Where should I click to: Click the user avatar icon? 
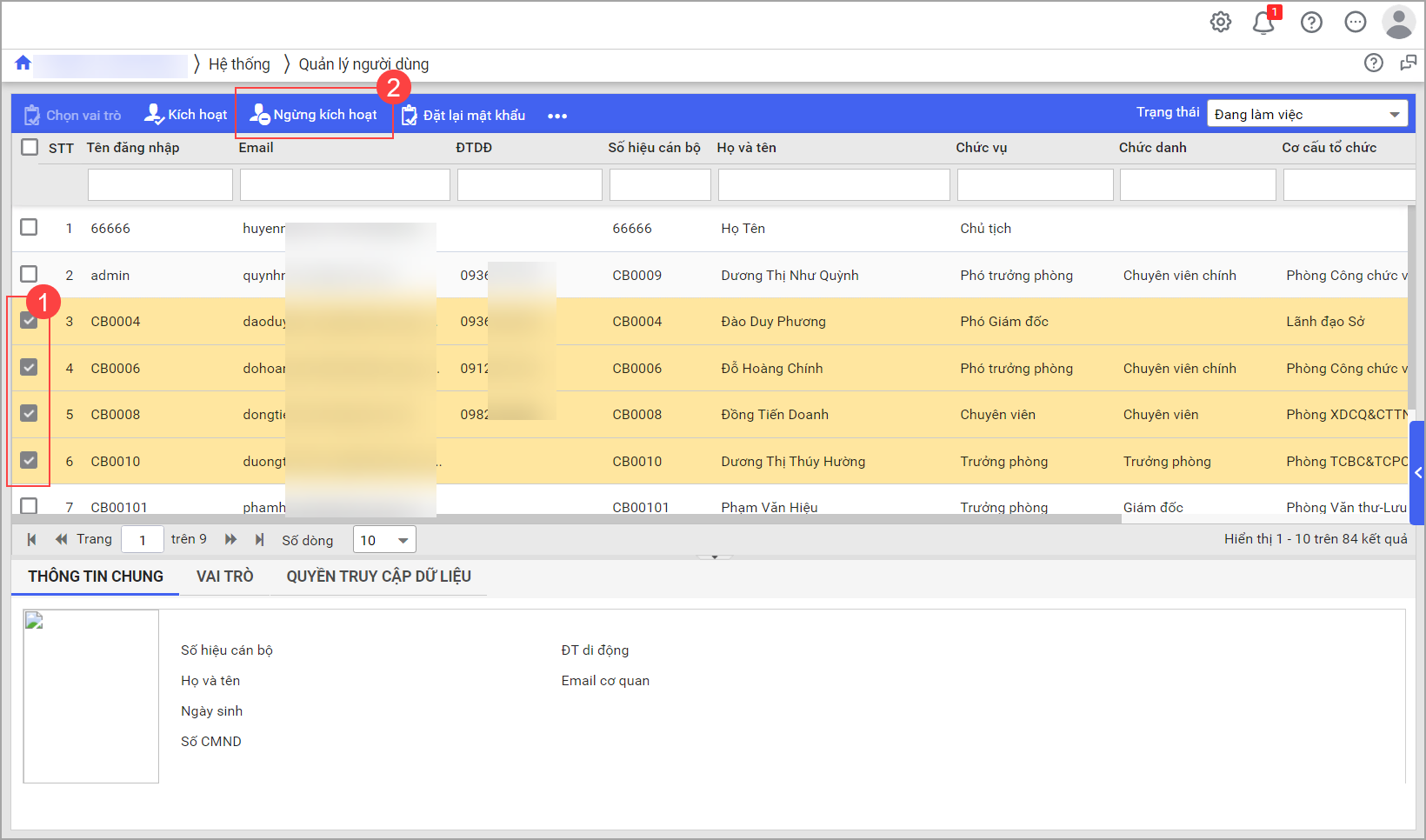[1398, 23]
